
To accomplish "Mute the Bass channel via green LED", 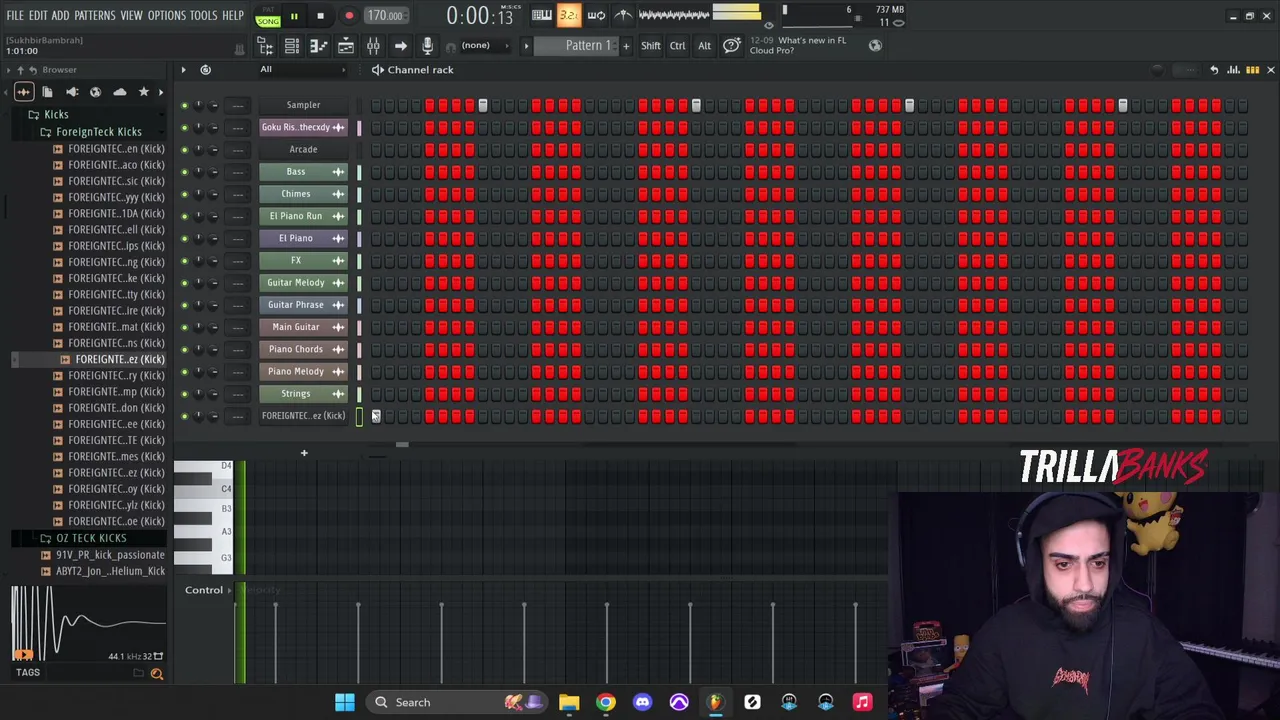I will click(184, 172).
